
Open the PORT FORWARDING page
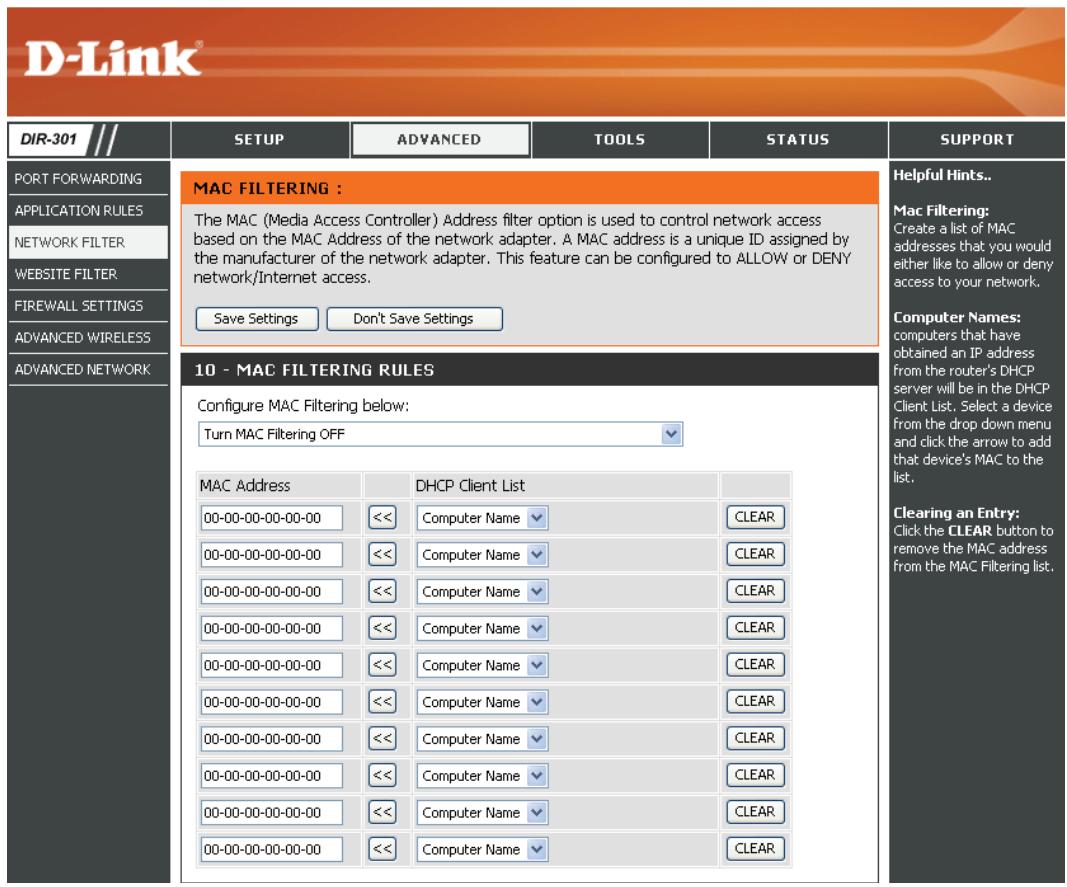coord(88,178)
